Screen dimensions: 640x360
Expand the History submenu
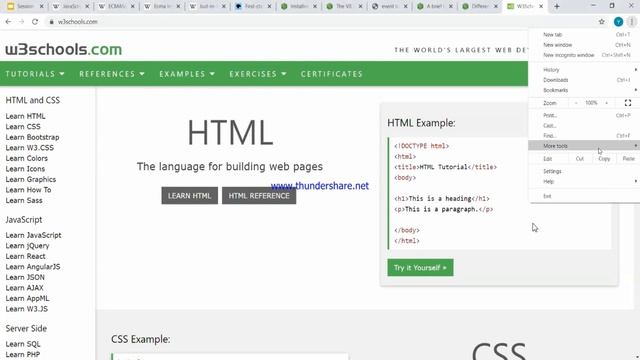tap(584, 70)
